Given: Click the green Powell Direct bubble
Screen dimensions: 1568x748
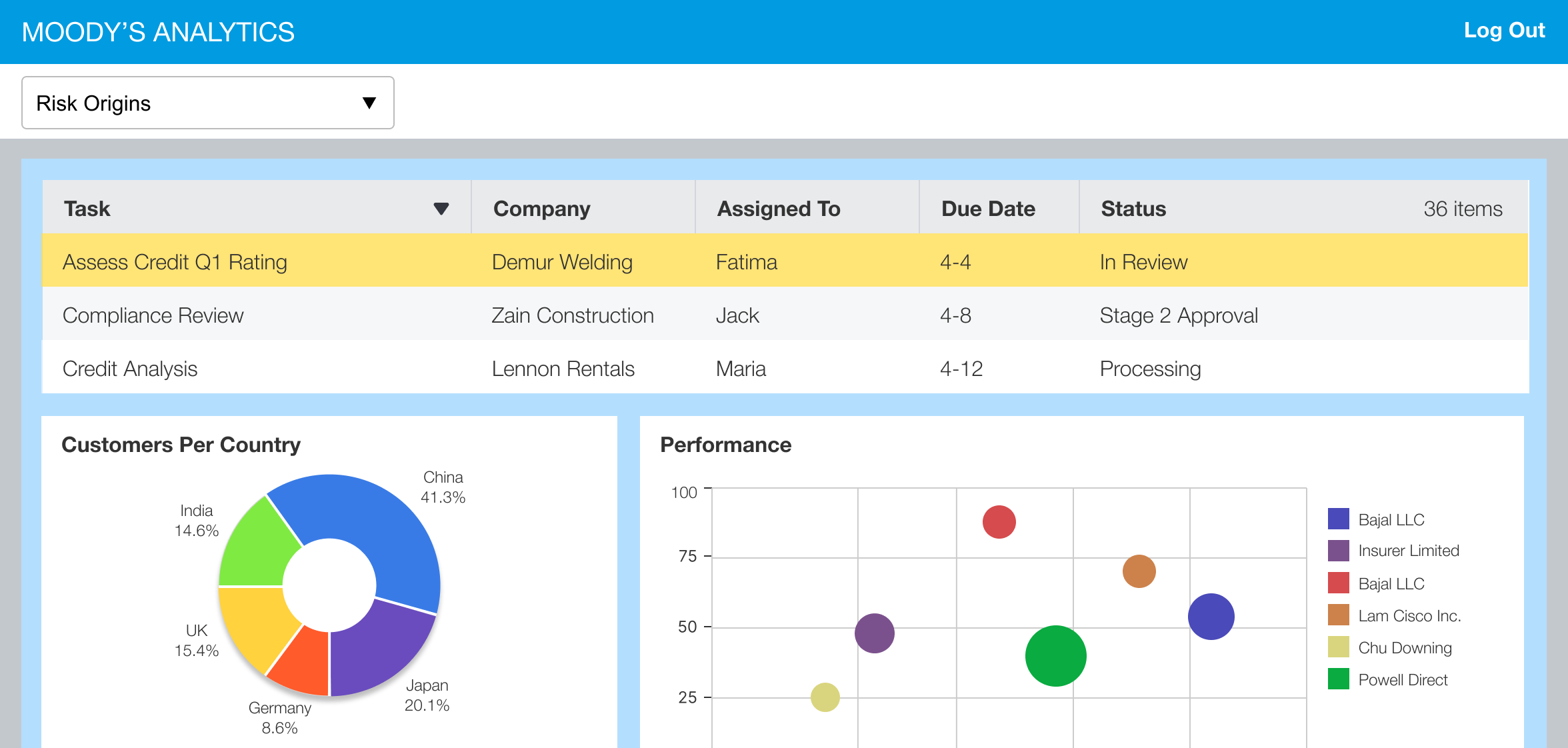Looking at the screenshot, I should (x=1055, y=656).
